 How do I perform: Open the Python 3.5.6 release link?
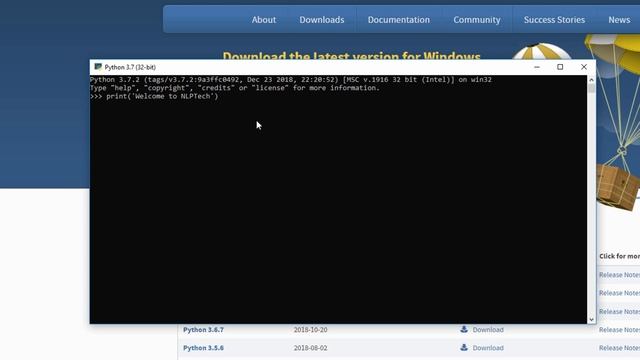click(203, 348)
